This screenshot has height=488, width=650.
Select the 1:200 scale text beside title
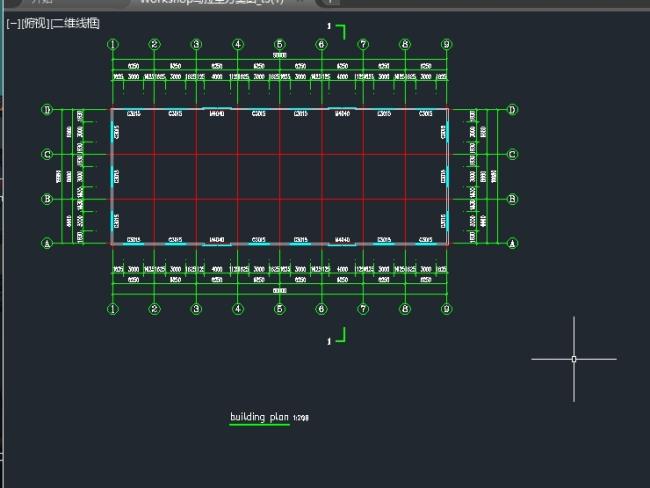click(301, 419)
